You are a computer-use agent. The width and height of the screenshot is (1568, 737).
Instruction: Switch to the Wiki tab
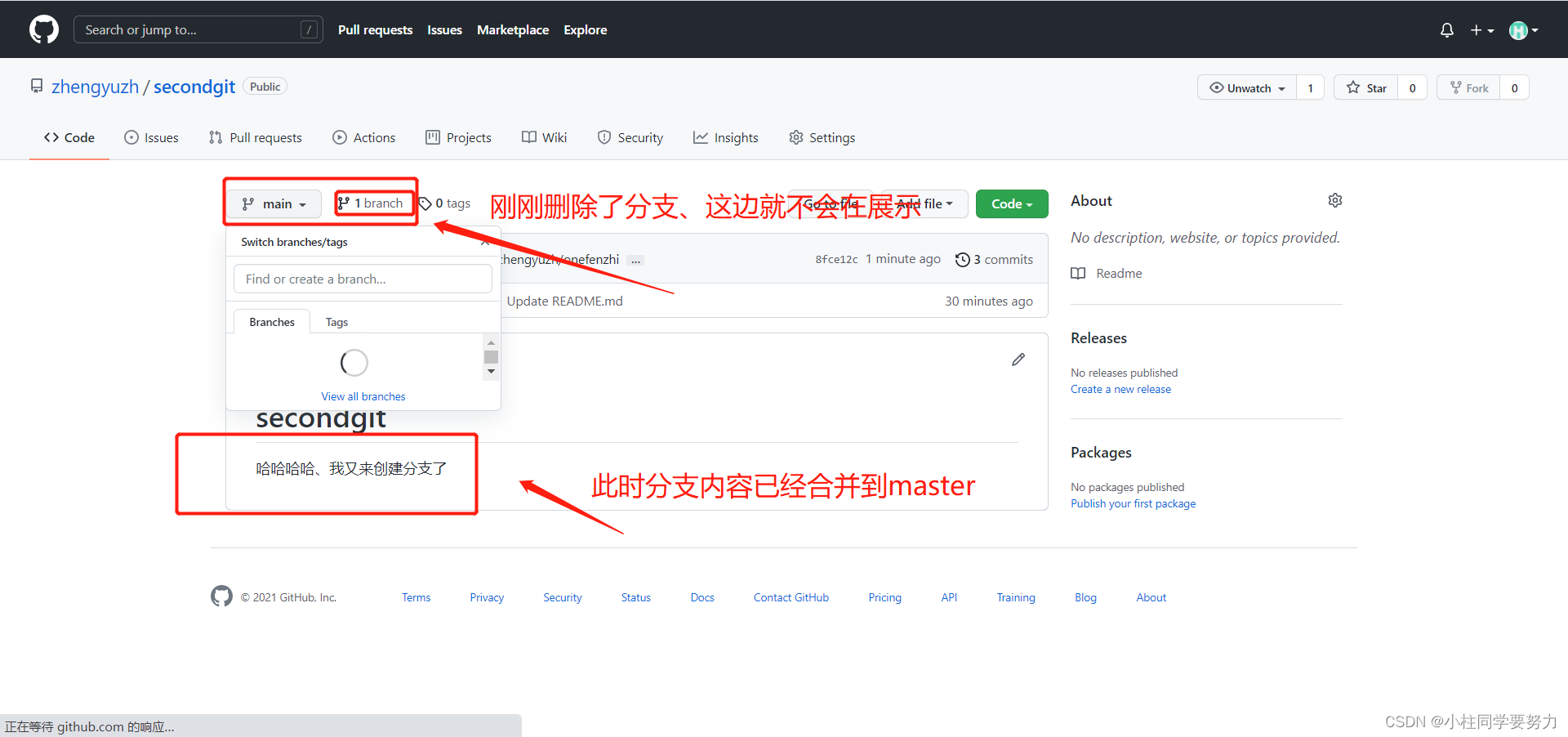point(544,137)
